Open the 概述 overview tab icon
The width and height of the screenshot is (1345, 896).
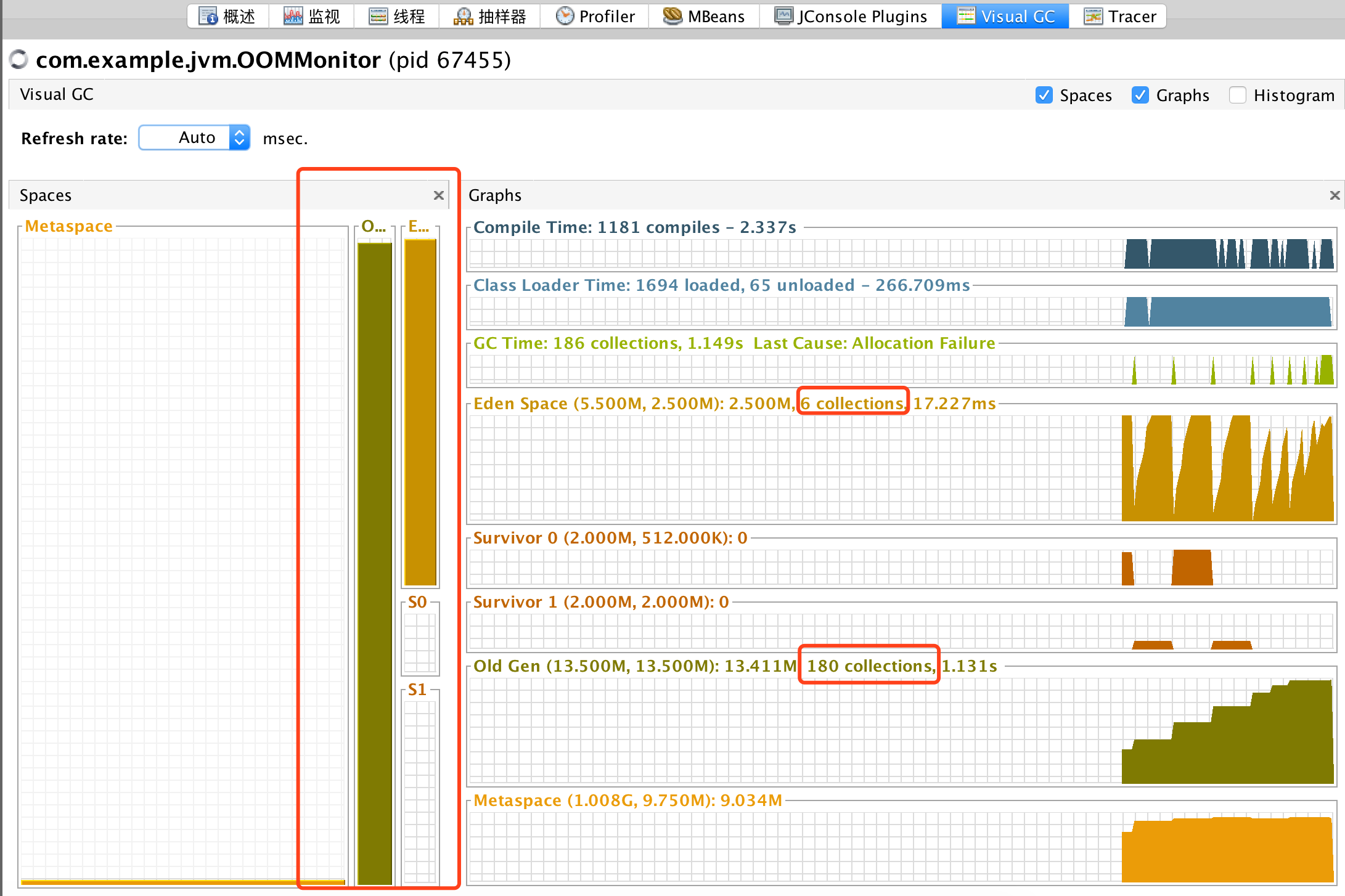point(208,16)
